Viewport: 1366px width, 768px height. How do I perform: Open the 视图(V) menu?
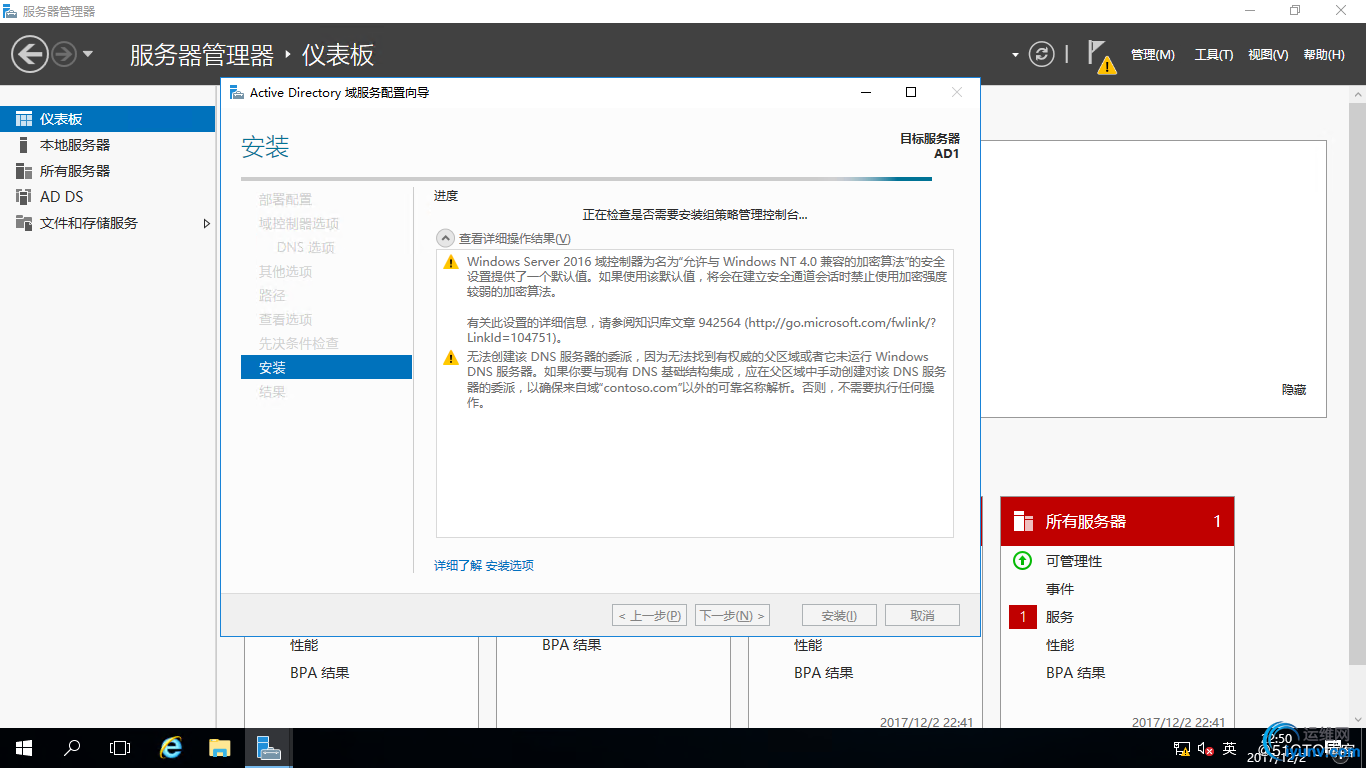pyautogui.click(x=1268, y=55)
